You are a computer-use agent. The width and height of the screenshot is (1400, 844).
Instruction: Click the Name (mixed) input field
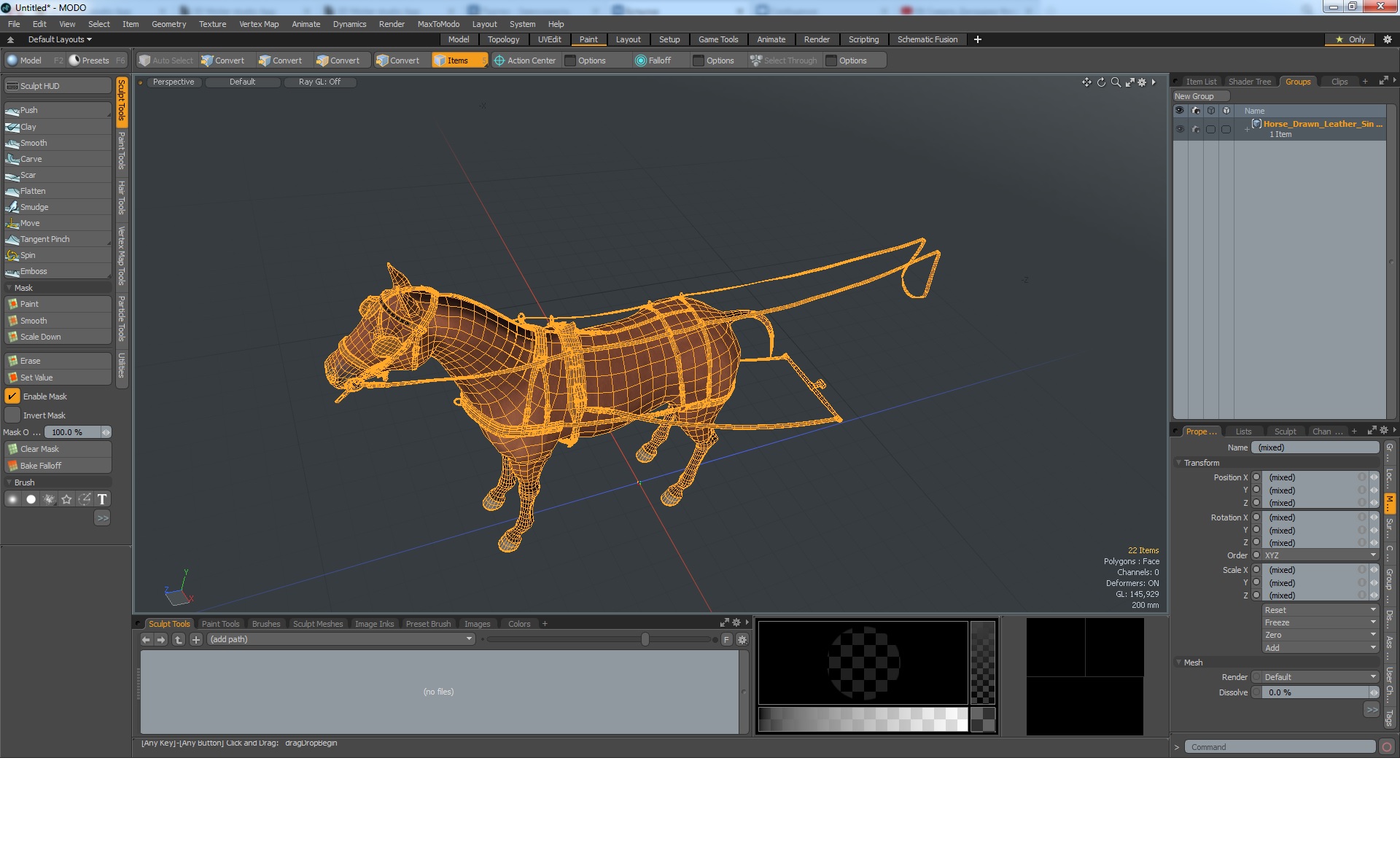tap(1315, 448)
